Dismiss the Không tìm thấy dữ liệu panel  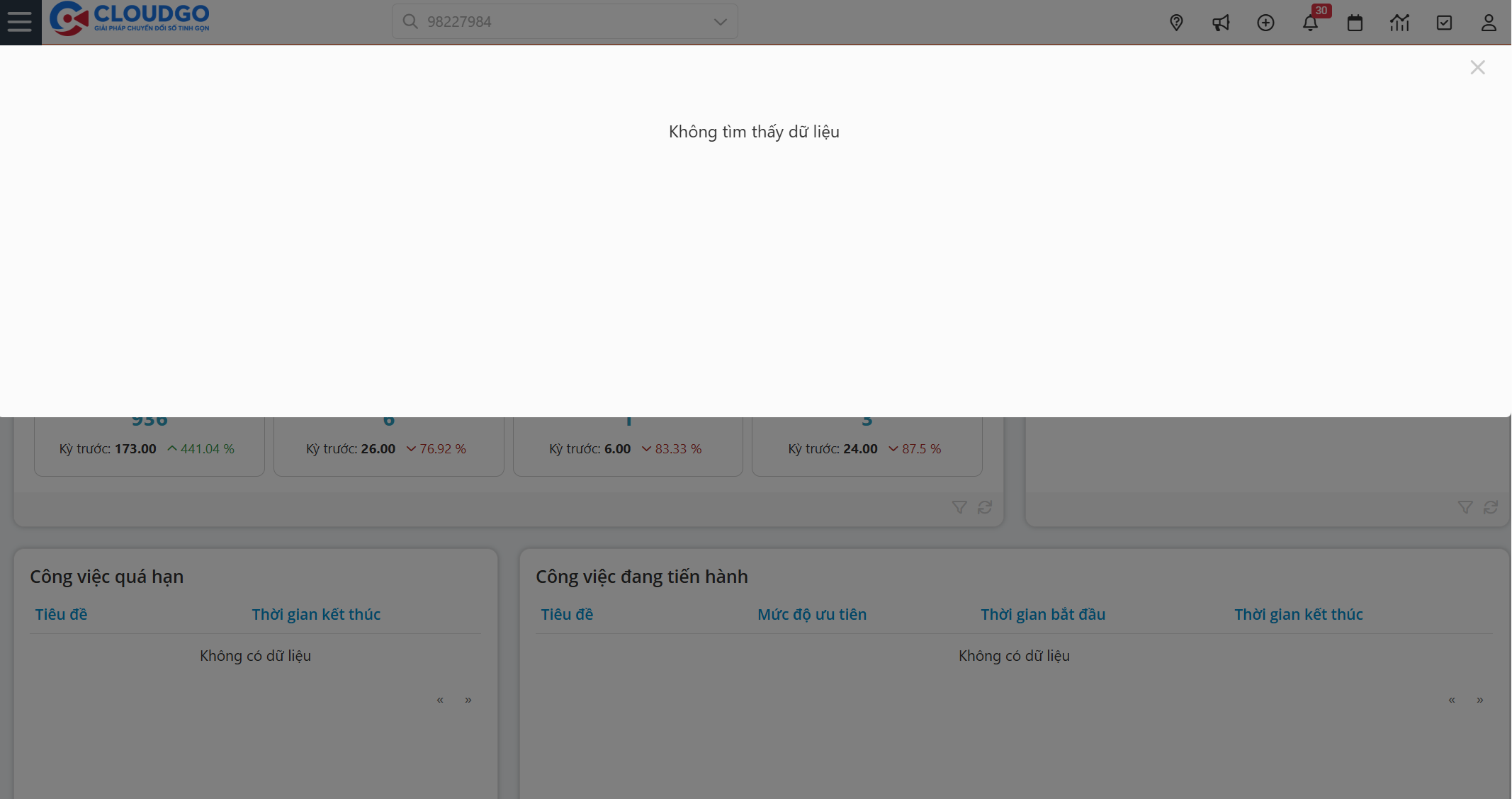(x=1477, y=67)
